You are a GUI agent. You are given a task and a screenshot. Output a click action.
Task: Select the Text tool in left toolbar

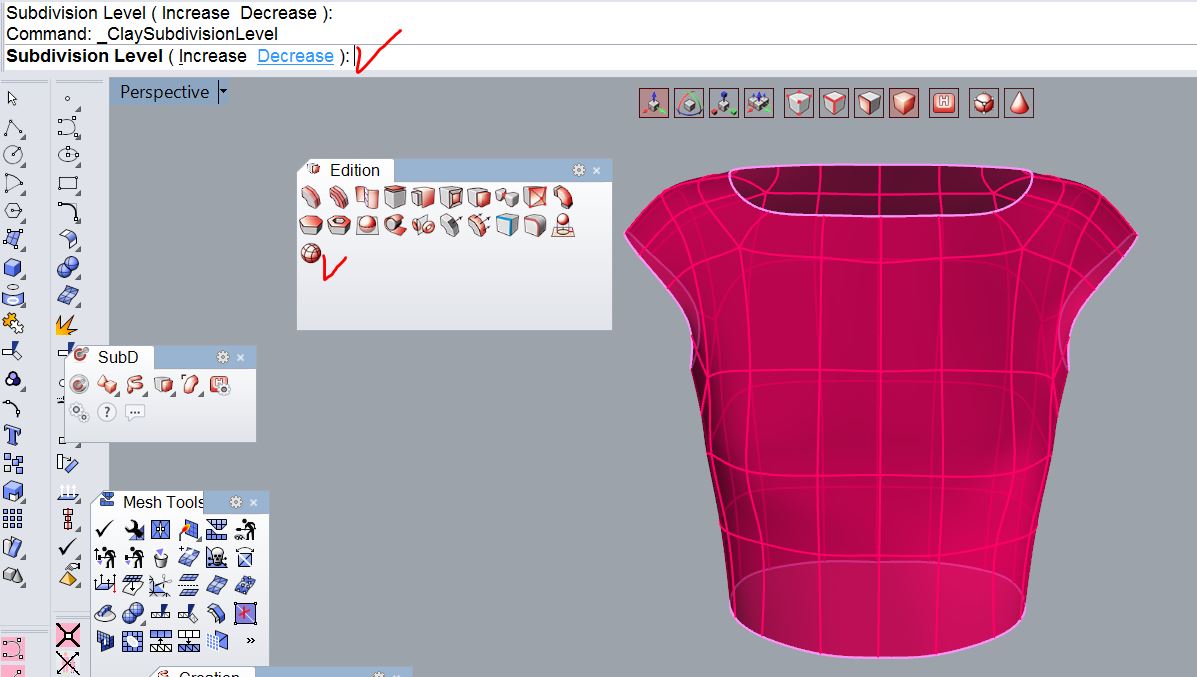[x=13, y=435]
